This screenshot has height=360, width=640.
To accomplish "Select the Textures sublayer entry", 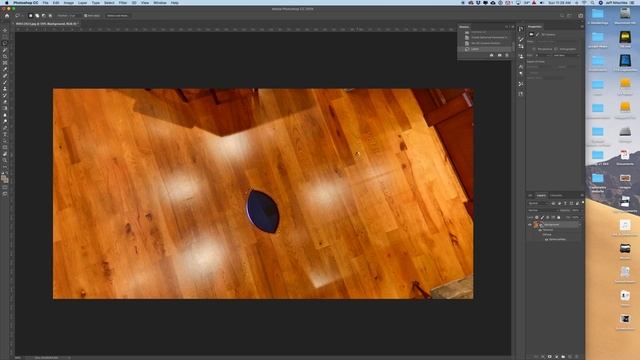I will [548, 230].
